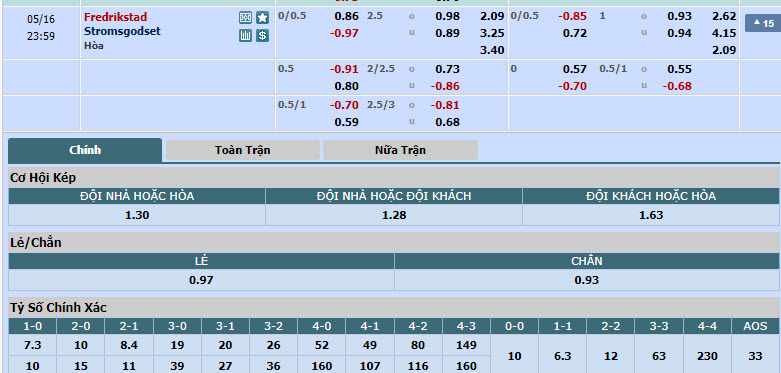Select handicap 0.5 odds -0.91
This screenshot has height=373, width=781.
(344, 69)
